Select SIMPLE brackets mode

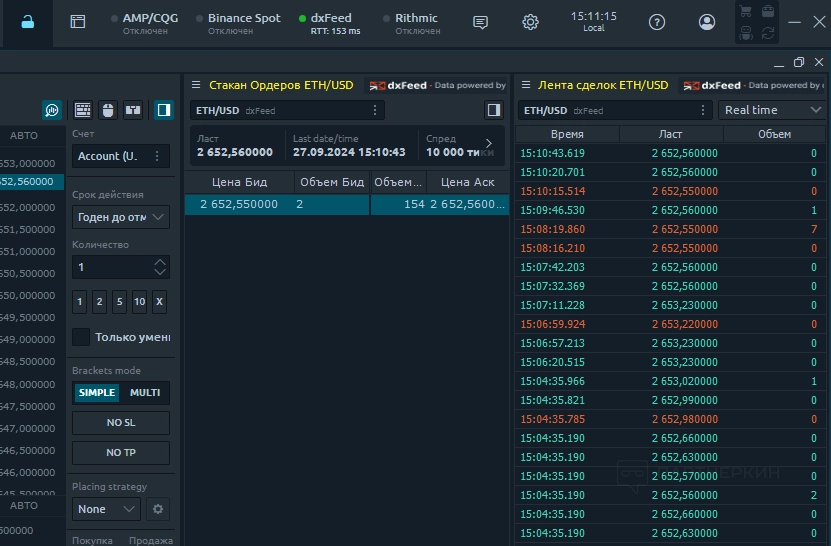point(96,393)
